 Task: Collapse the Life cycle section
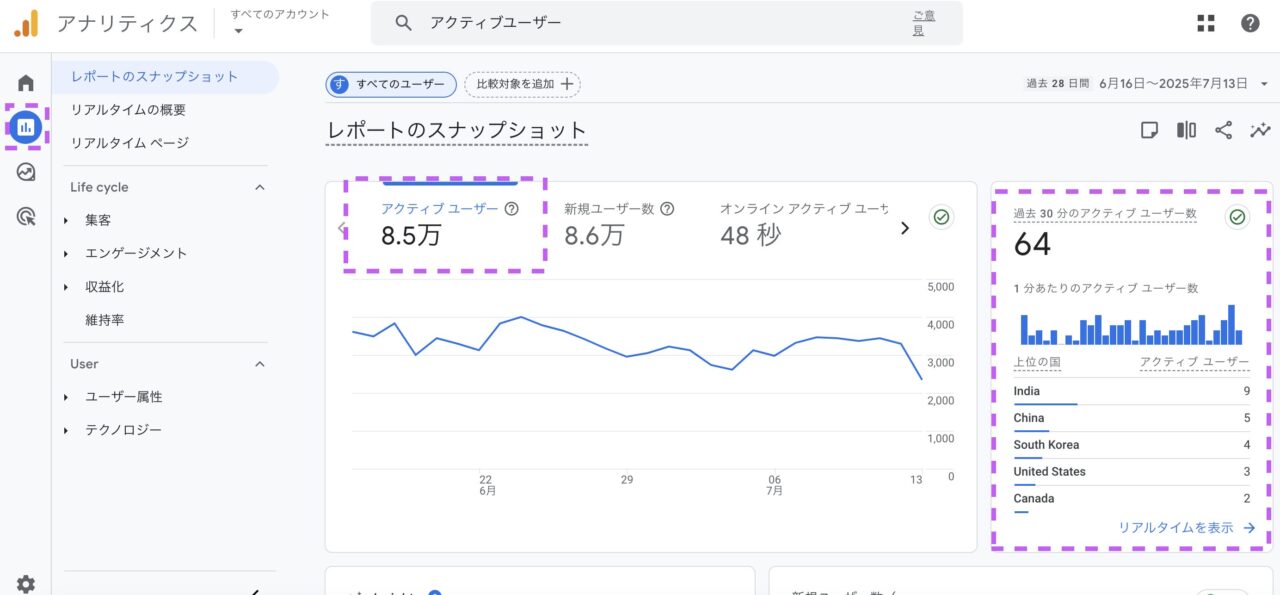[x=260, y=187]
